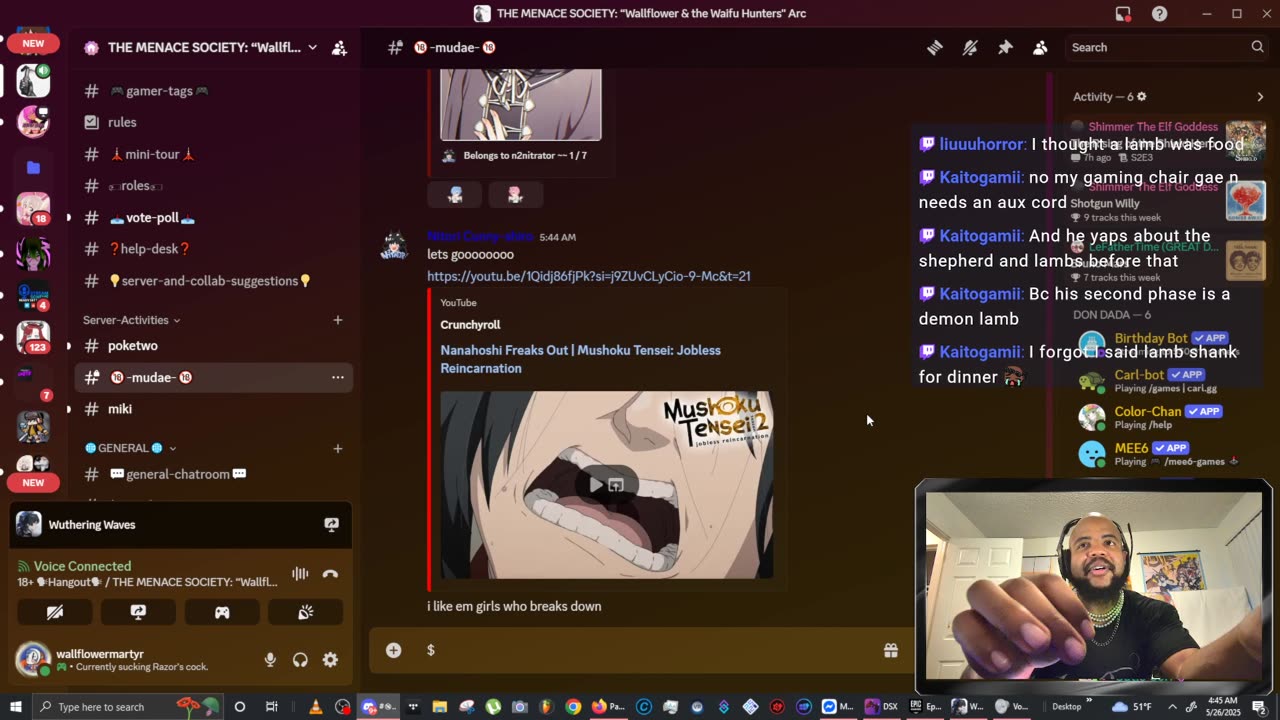Open Carl-bot member entry
1280x720 pixels.
pos(1160,381)
